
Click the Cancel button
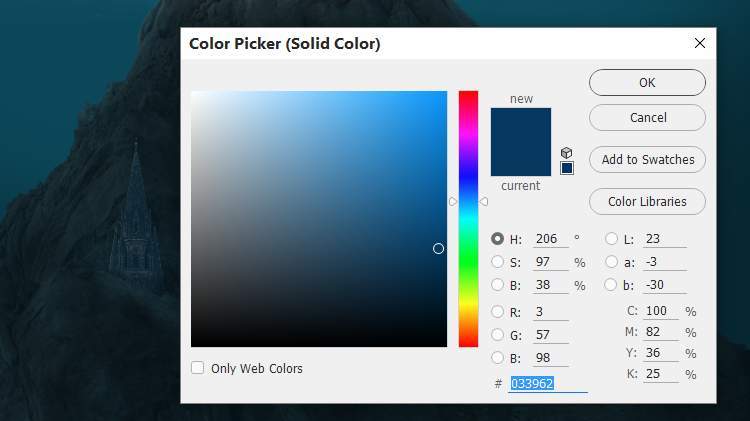click(x=647, y=118)
